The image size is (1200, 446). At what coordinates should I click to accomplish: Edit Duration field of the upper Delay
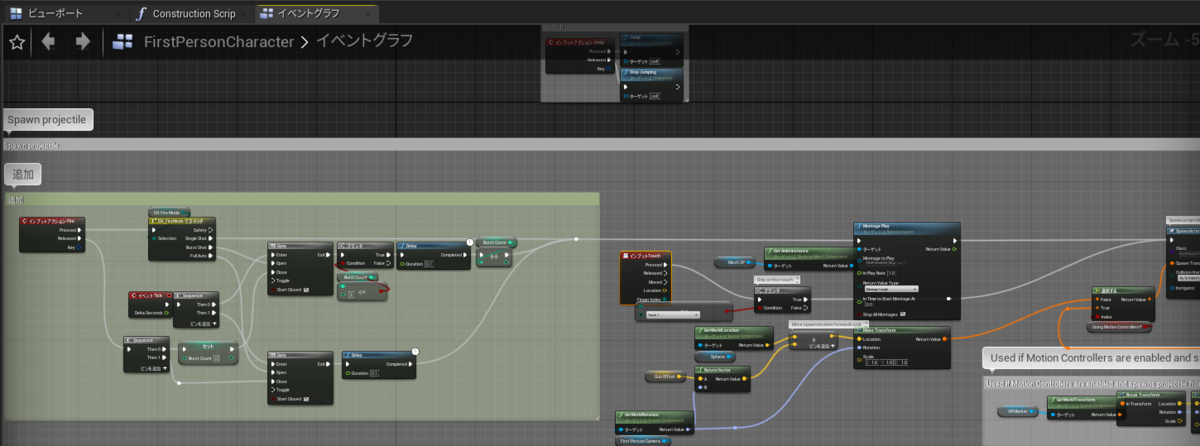pos(429,264)
